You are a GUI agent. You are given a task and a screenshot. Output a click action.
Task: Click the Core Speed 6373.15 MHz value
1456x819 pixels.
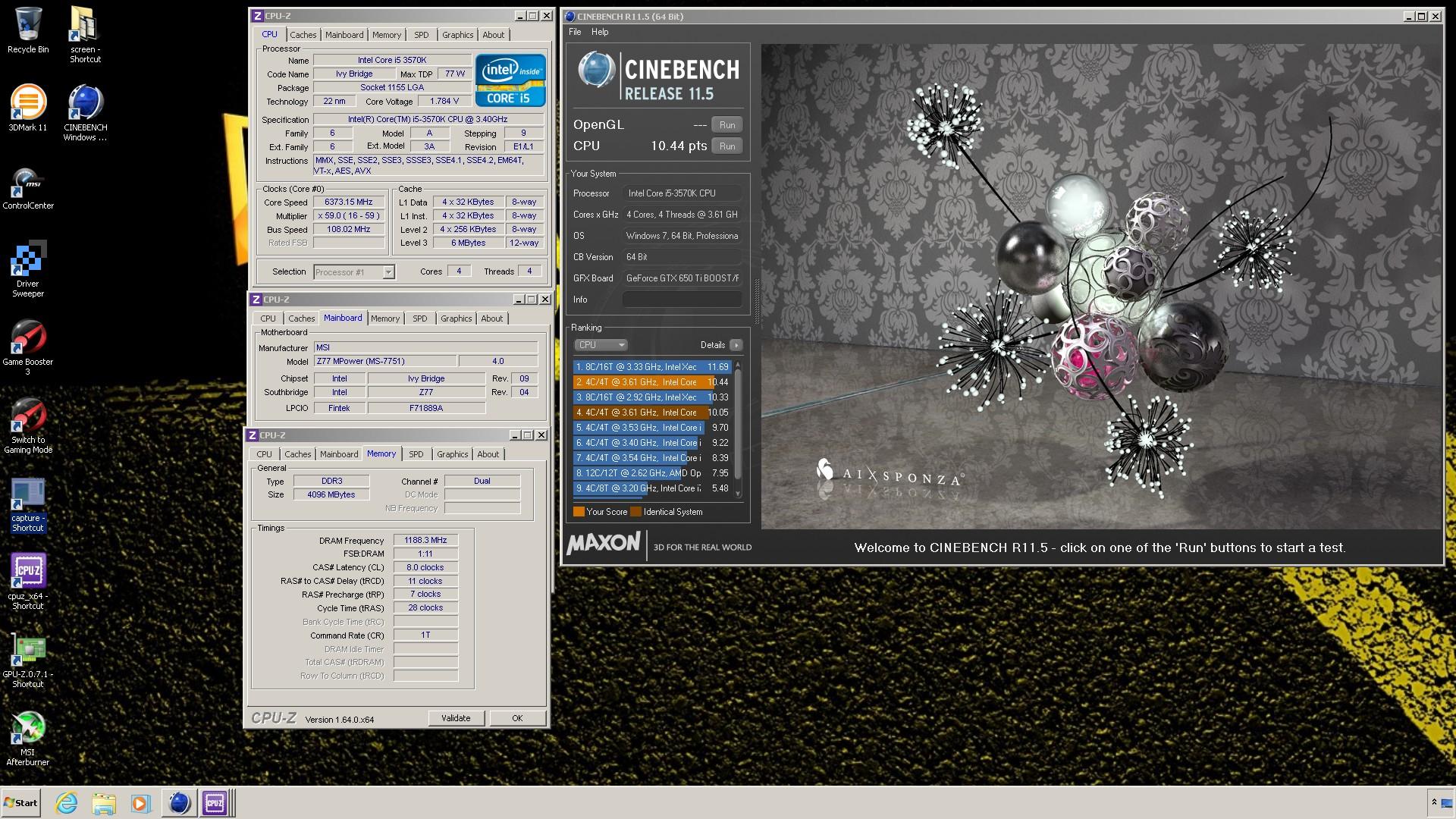349,202
